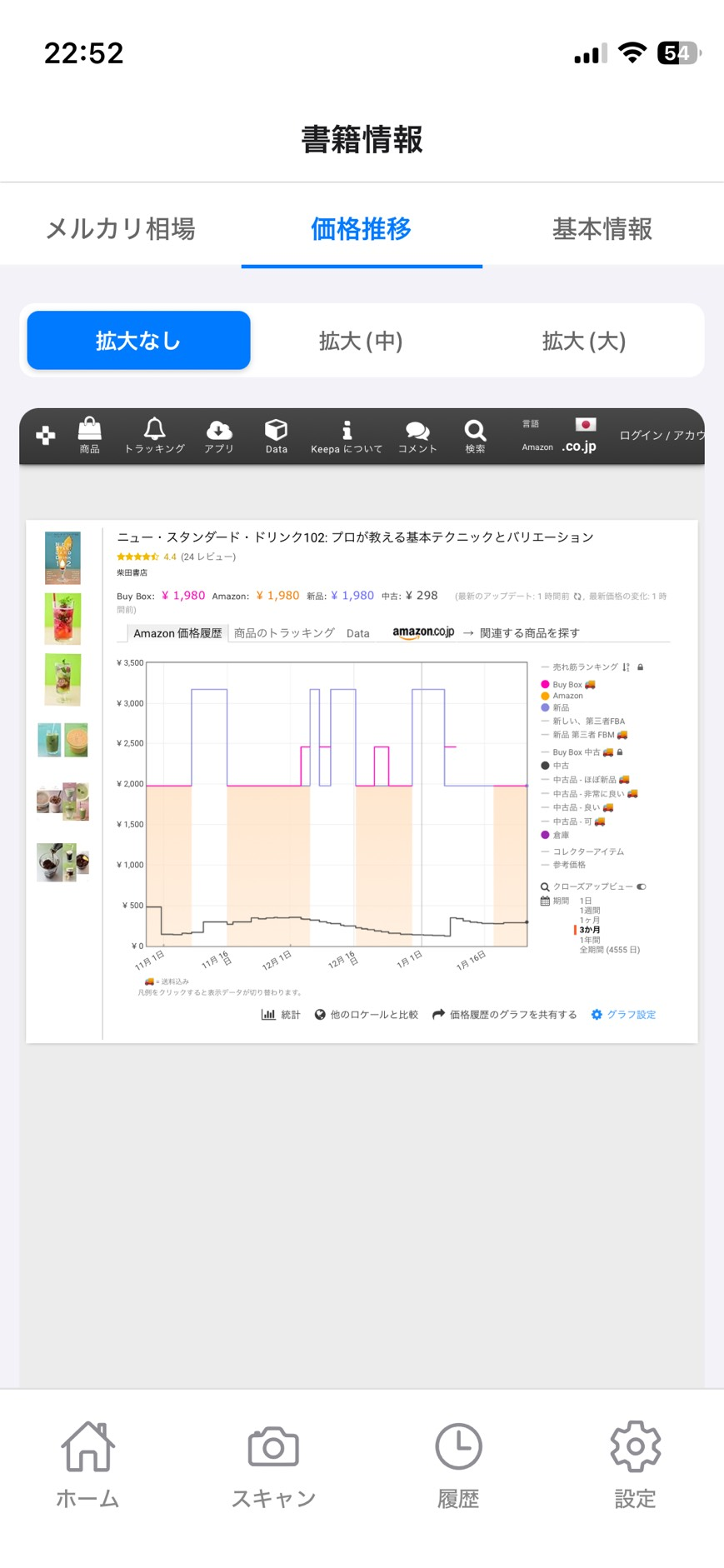
Task: Toggle the 倉庫 series in legend
Action: [x=556, y=835]
